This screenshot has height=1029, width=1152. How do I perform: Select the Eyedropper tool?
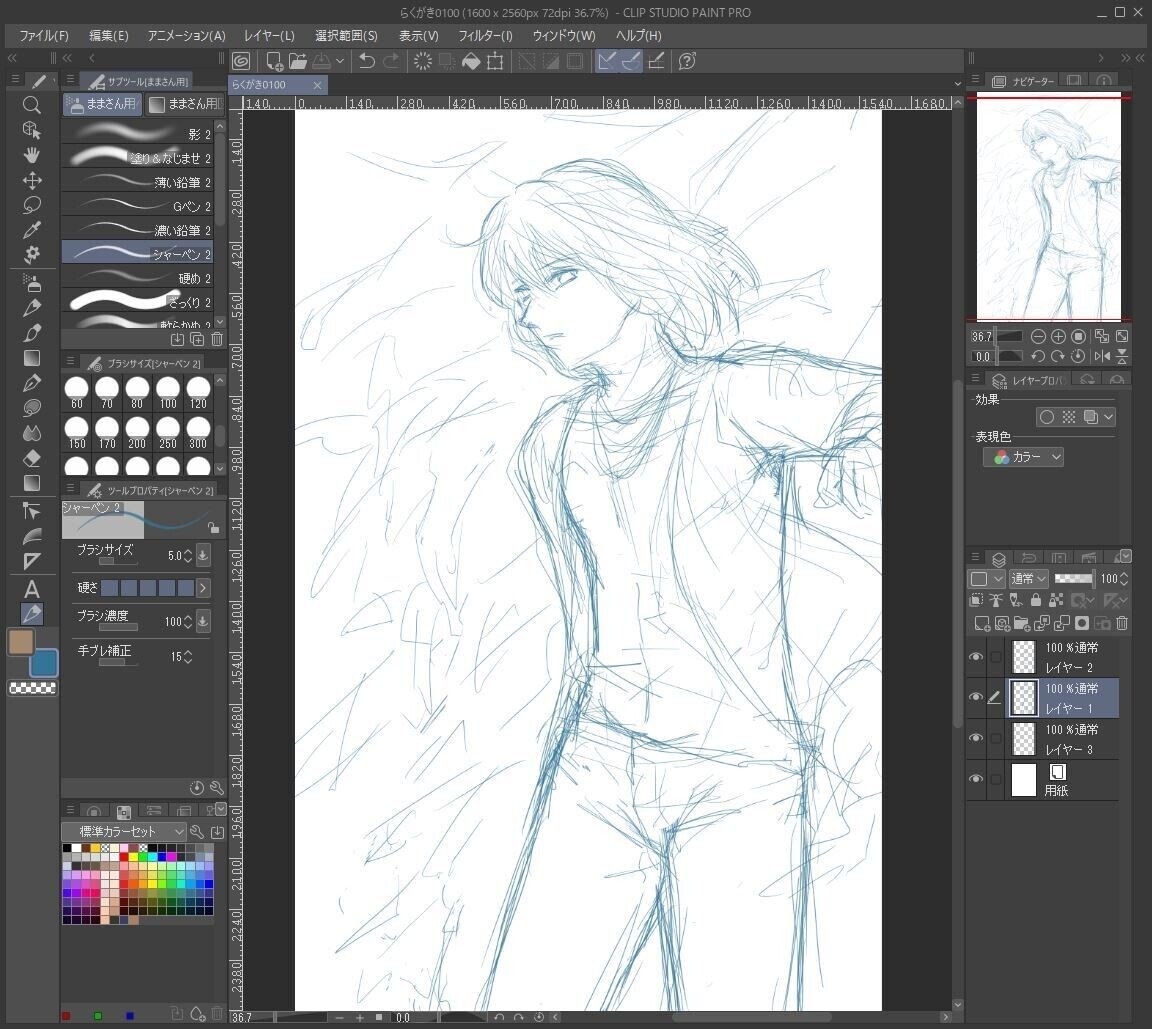[x=31, y=230]
